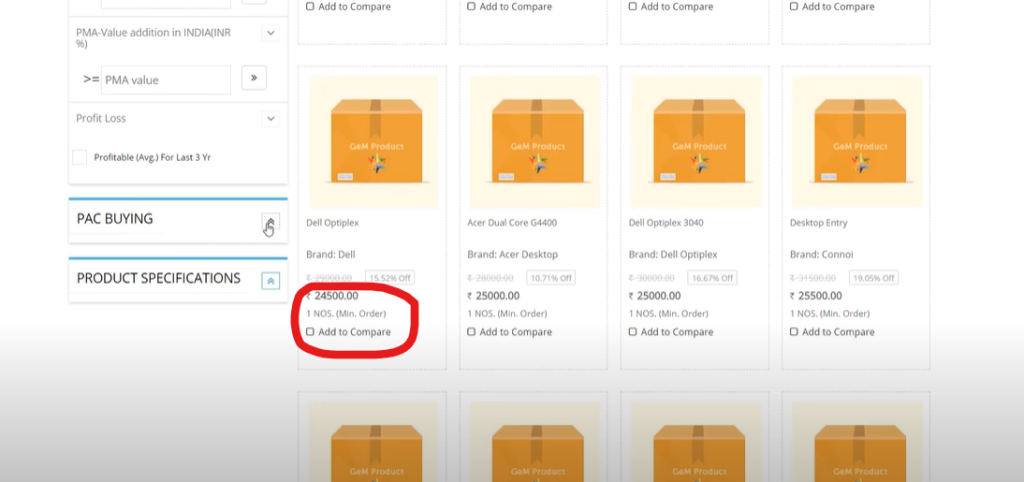Viewport: 1024px width, 482px height.
Task: Click the 19.05% Off discount badge
Action: 873,278
